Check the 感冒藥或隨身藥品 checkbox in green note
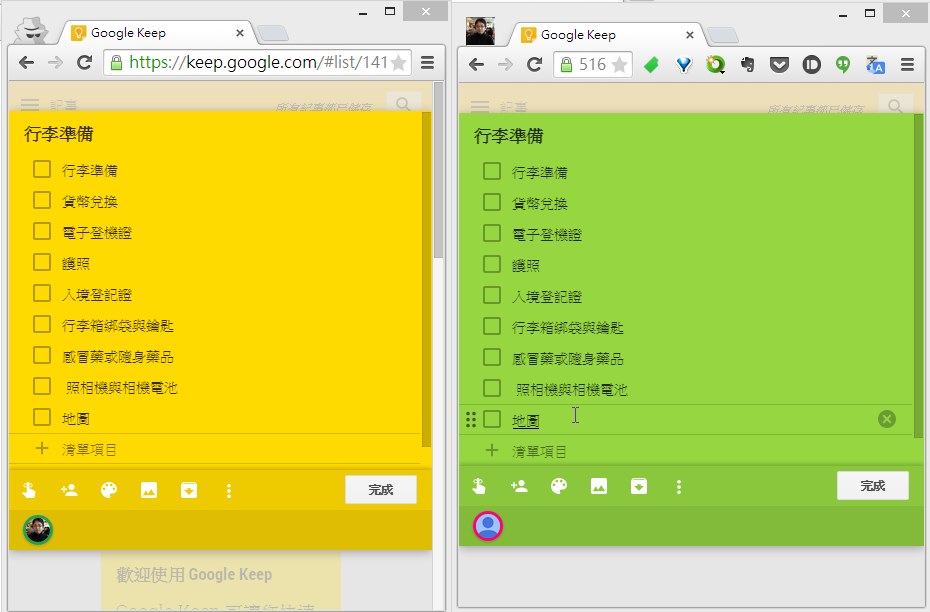930x612 pixels. (x=492, y=357)
